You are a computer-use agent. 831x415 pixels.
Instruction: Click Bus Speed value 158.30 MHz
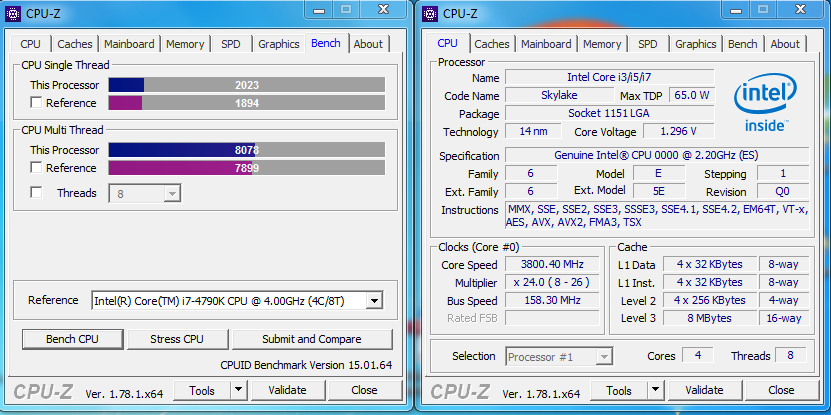click(x=552, y=301)
